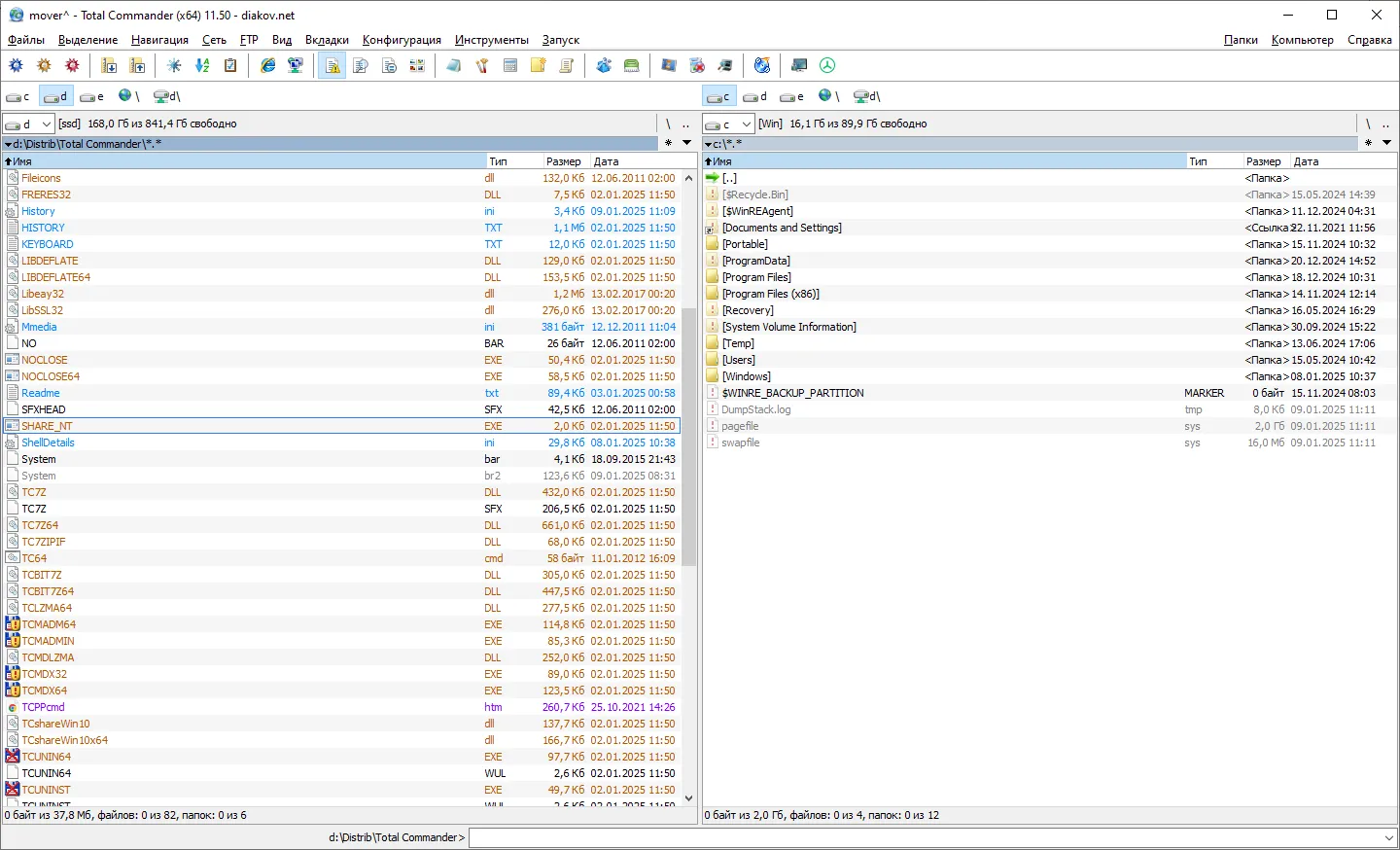This screenshot has width=1400, height=850.
Task: Switch right panel to drive d
Action: point(755,96)
